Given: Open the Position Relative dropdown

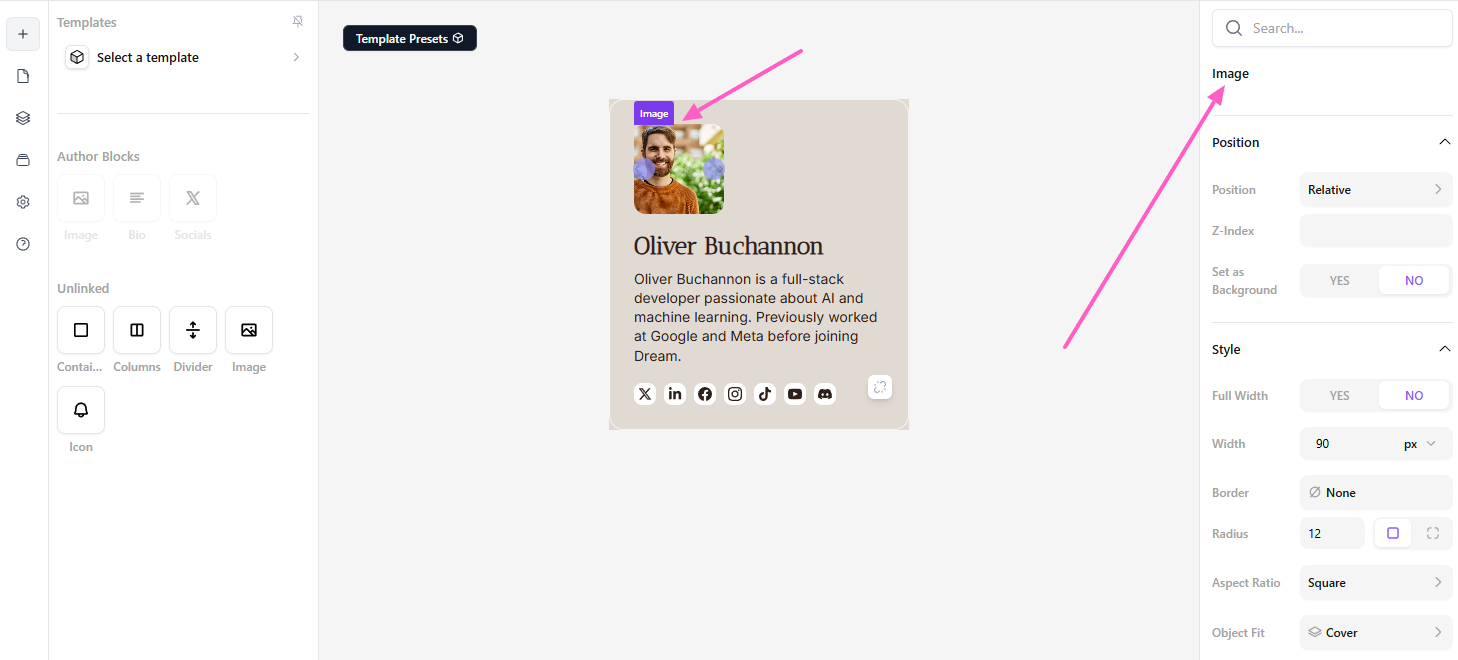Looking at the screenshot, I should coord(1375,190).
